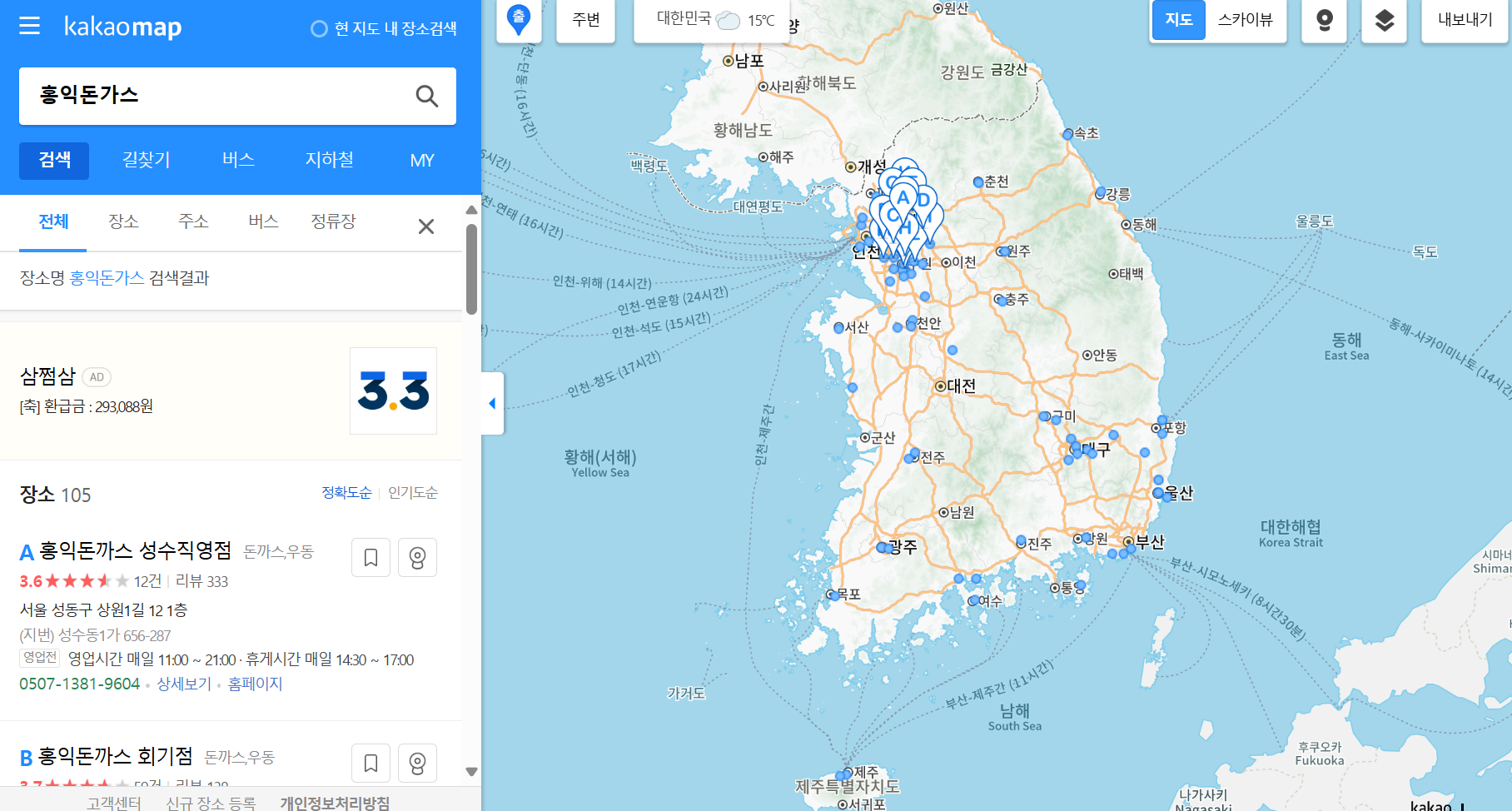
Task: Open the map layers icon
Action: click(x=1385, y=20)
